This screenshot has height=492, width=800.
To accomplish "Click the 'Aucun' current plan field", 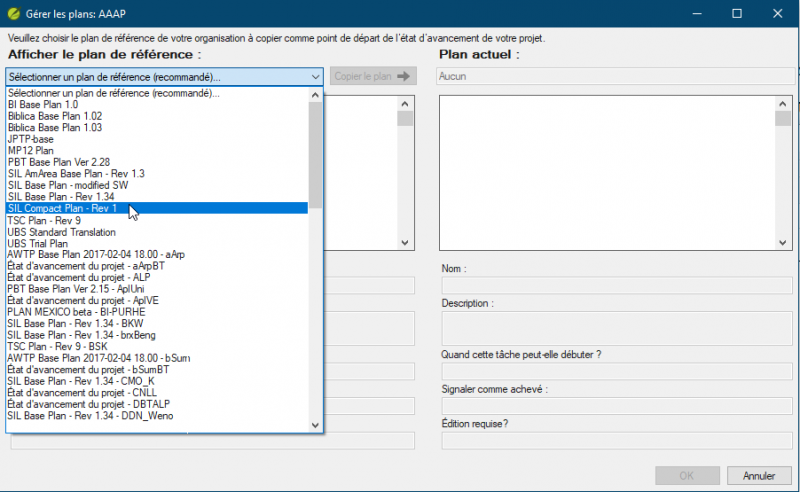I will (x=615, y=77).
